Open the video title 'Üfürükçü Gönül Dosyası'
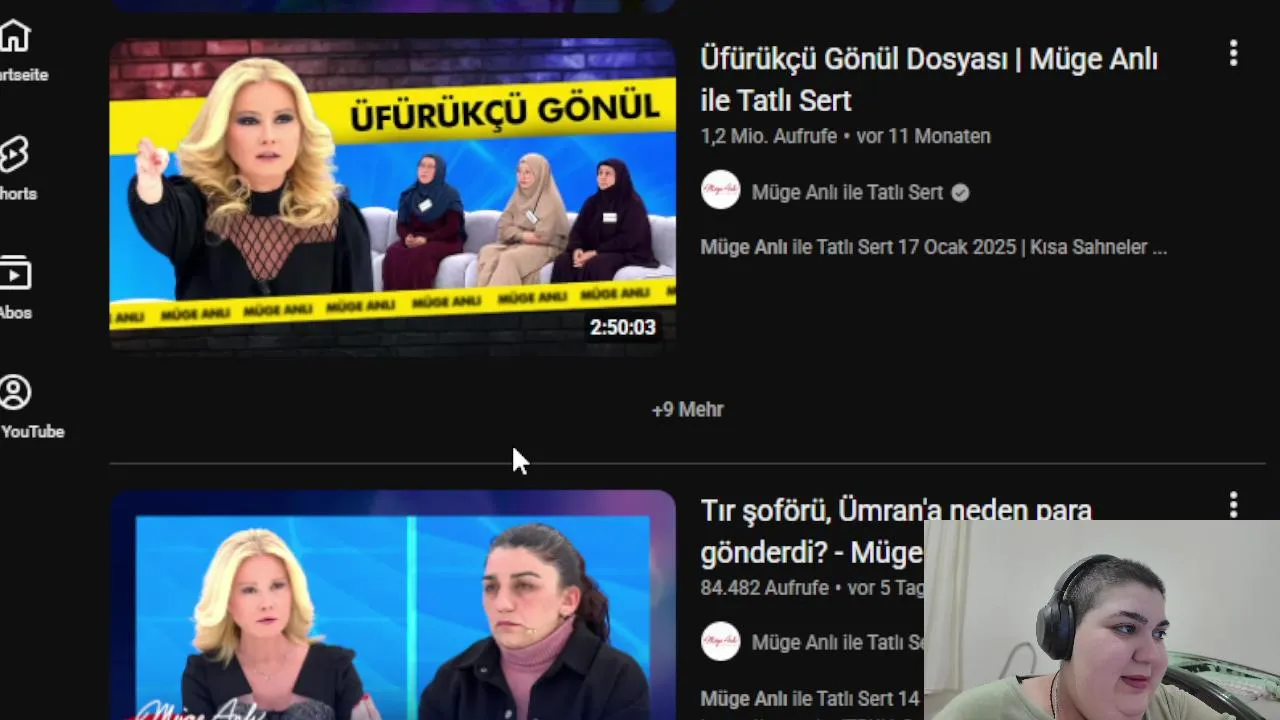The height and width of the screenshot is (720, 1280). pos(929,80)
